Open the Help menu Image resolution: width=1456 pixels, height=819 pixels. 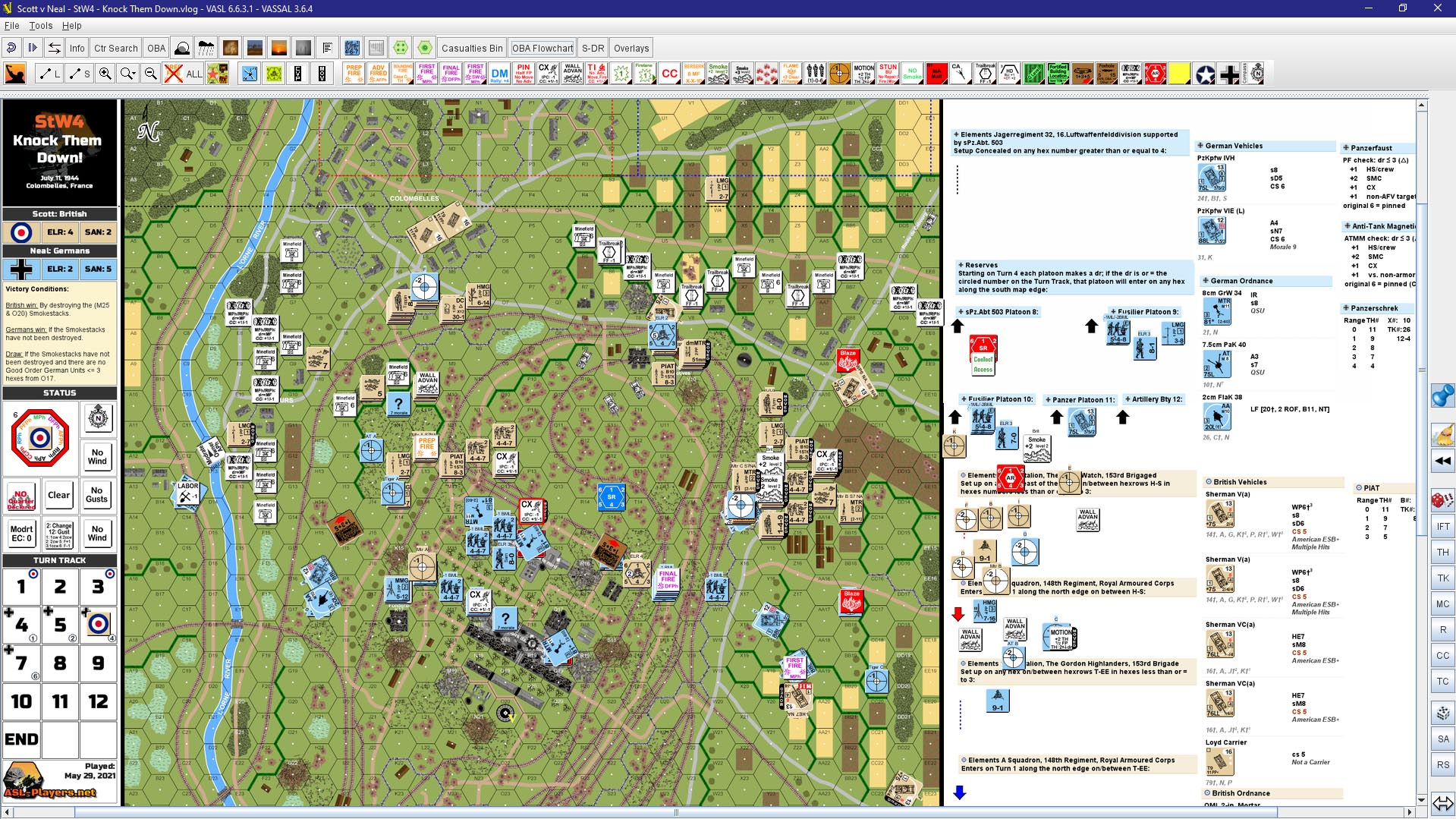tap(72, 25)
